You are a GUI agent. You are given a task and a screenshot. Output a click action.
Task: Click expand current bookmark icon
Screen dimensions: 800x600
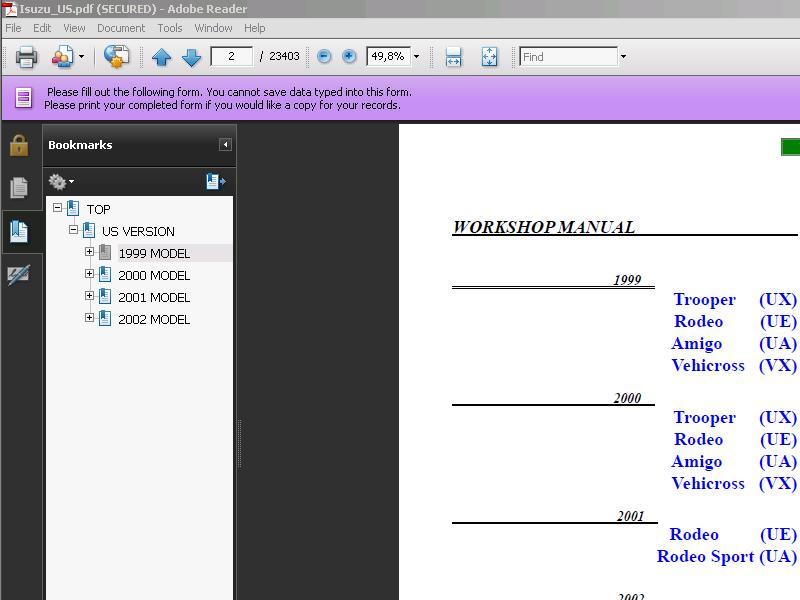[x=215, y=181]
